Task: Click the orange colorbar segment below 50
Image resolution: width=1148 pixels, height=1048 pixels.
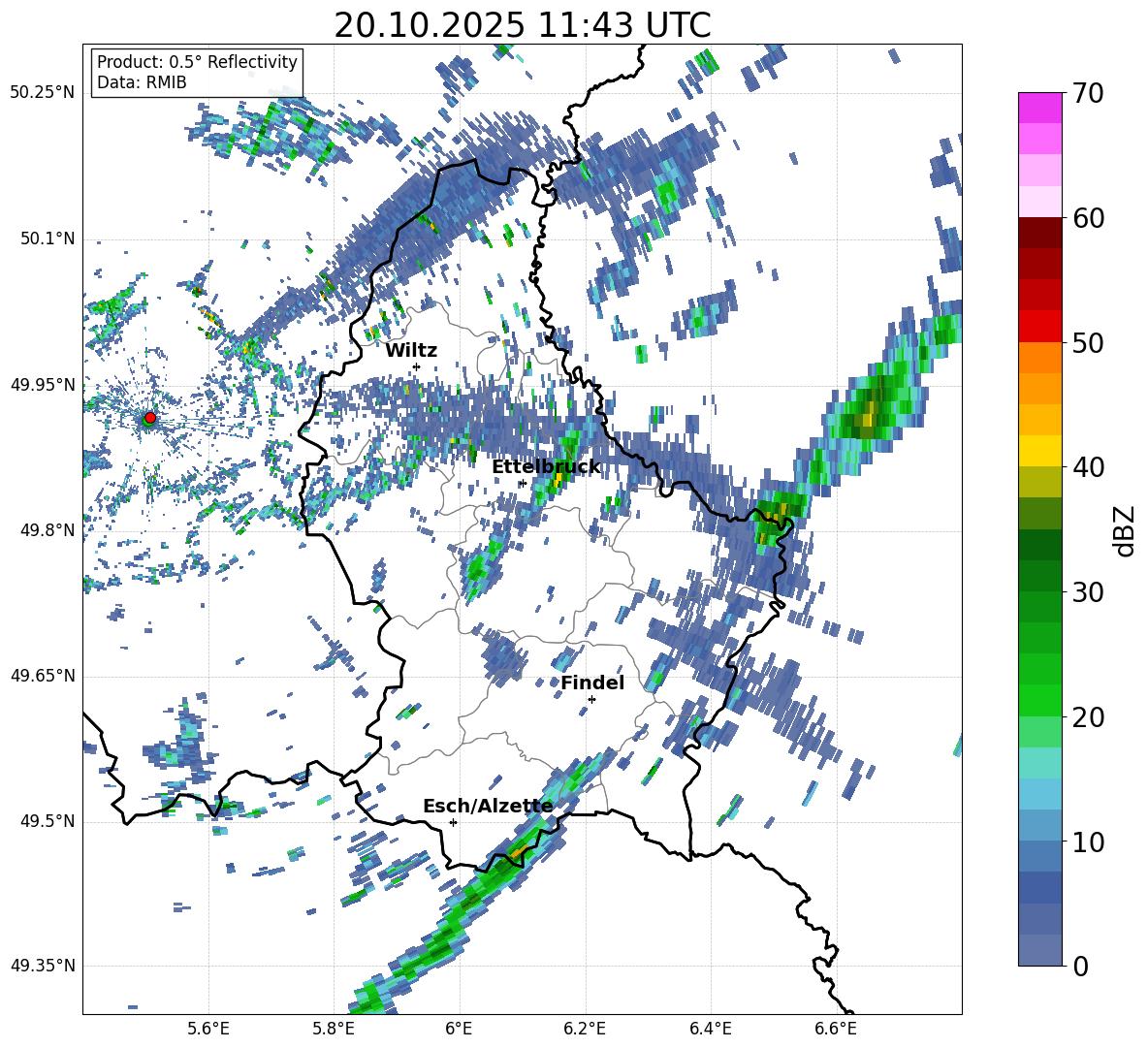Action: point(1039,358)
